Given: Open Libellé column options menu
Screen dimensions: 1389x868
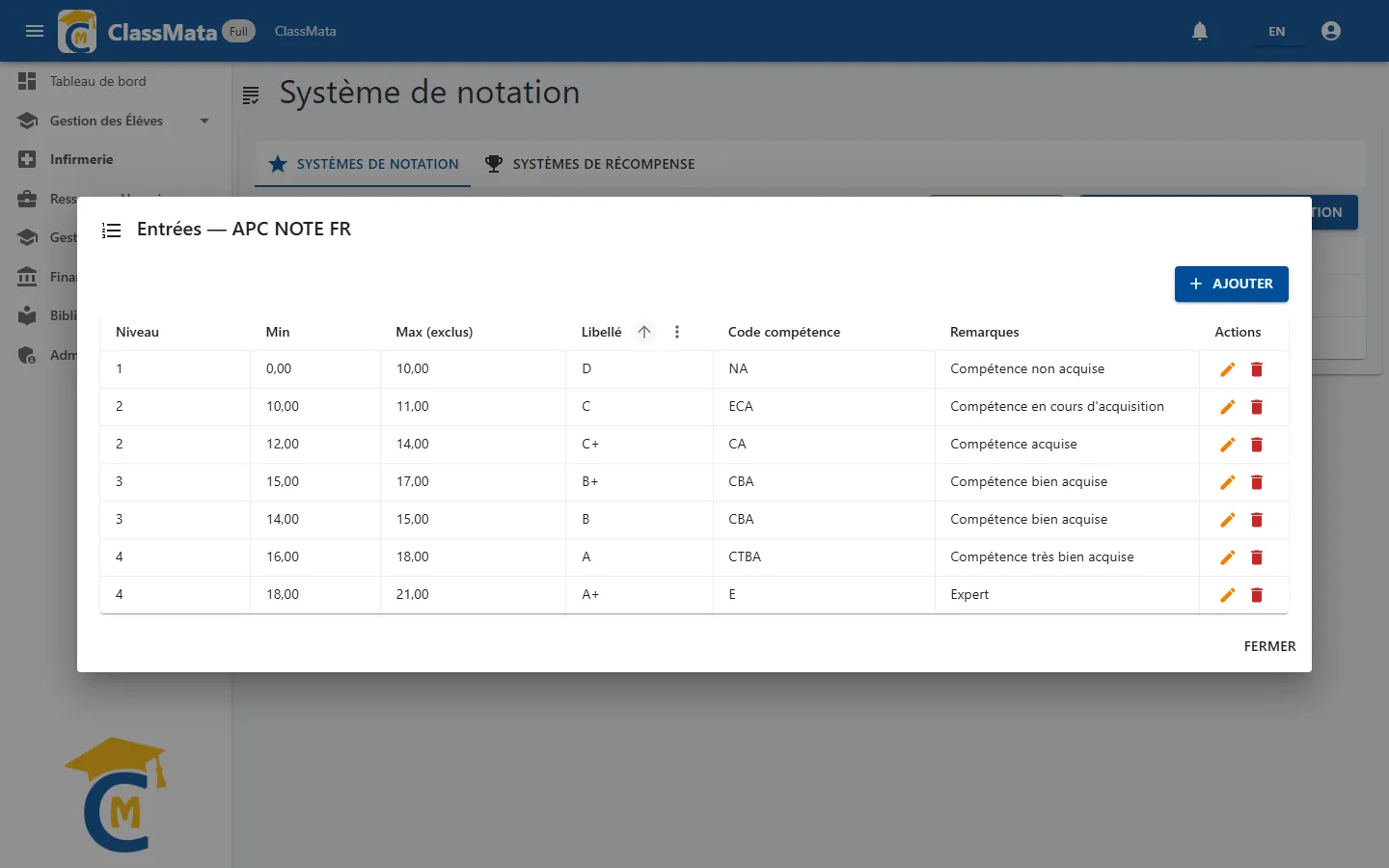Looking at the screenshot, I should [x=677, y=332].
